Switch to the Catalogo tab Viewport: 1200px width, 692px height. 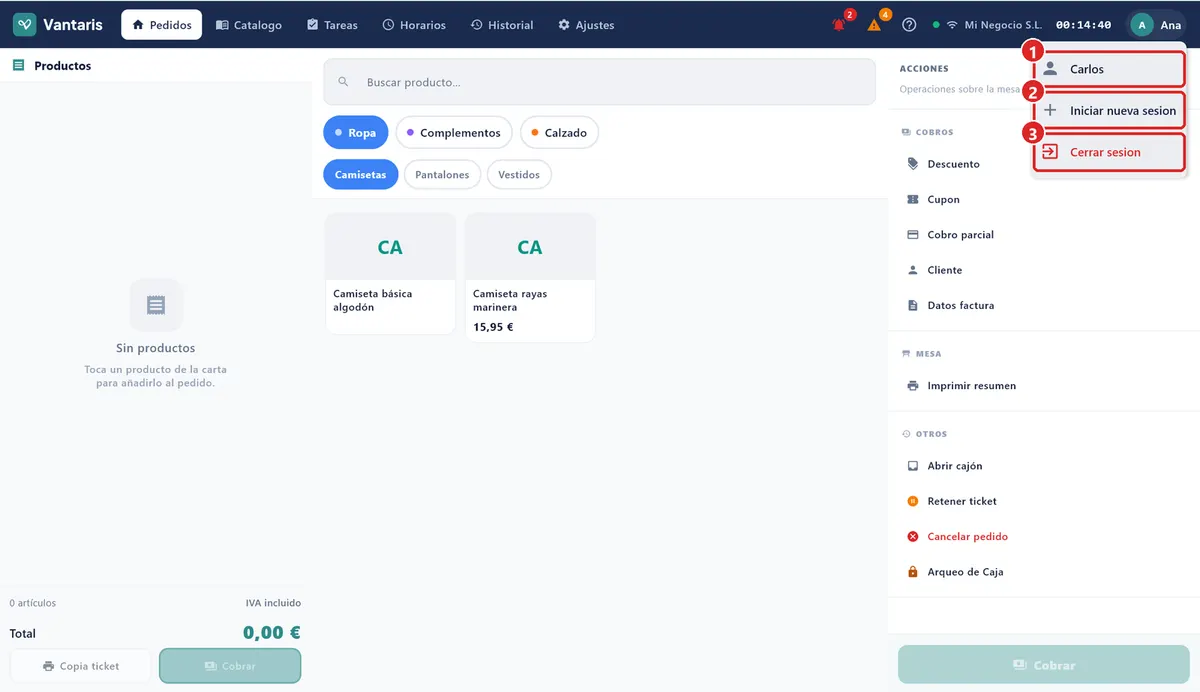pos(249,25)
